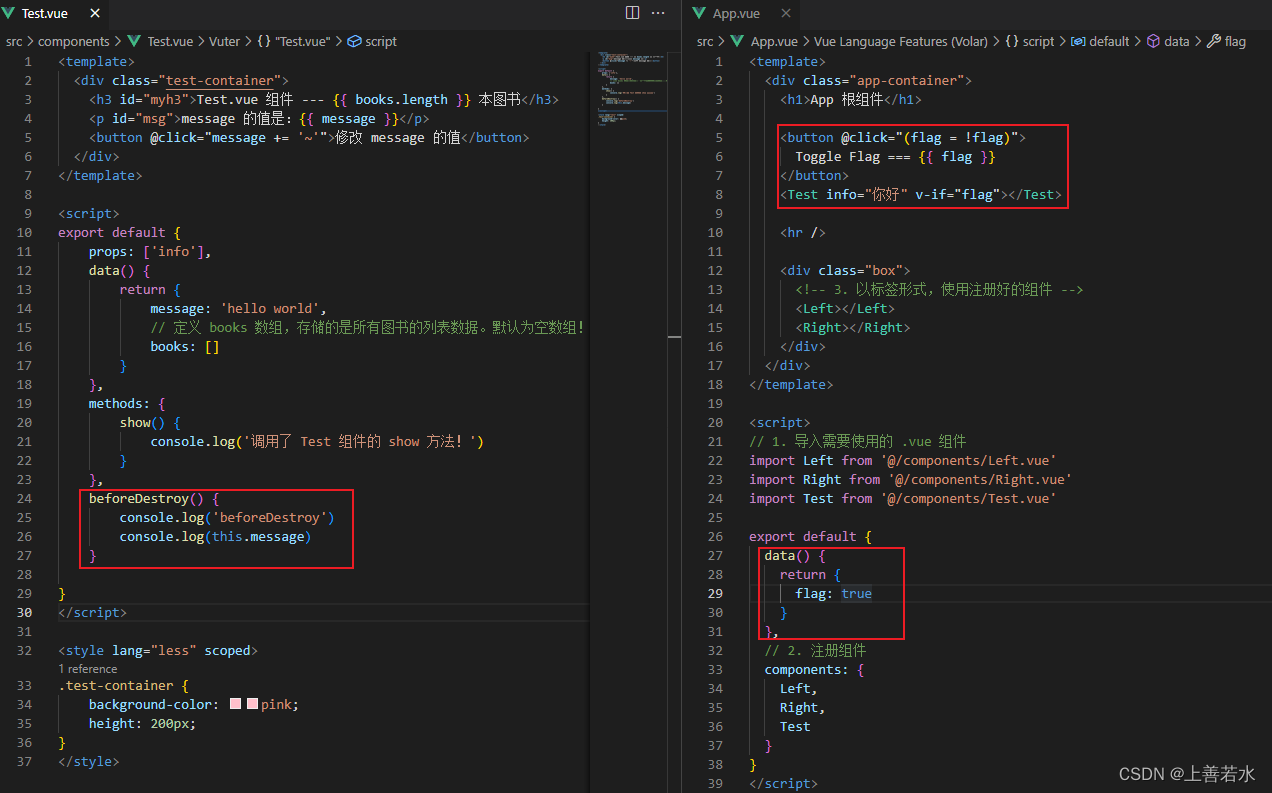
Task: Click the v-if="flag" directive in App.vue
Action: pos(957,194)
